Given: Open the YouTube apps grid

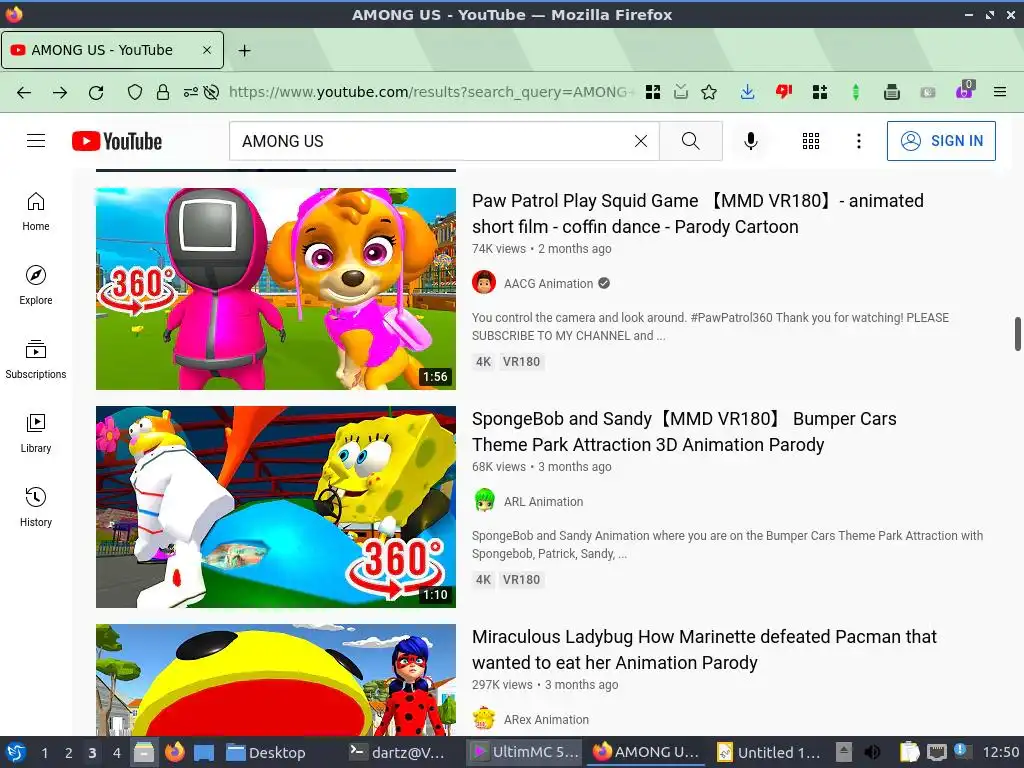Looking at the screenshot, I should pos(810,141).
